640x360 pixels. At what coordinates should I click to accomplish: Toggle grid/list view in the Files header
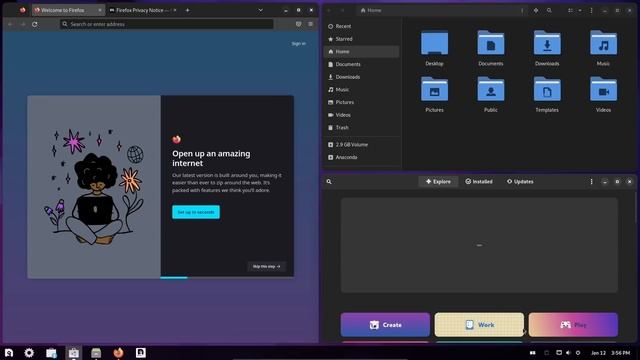click(x=570, y=10)
